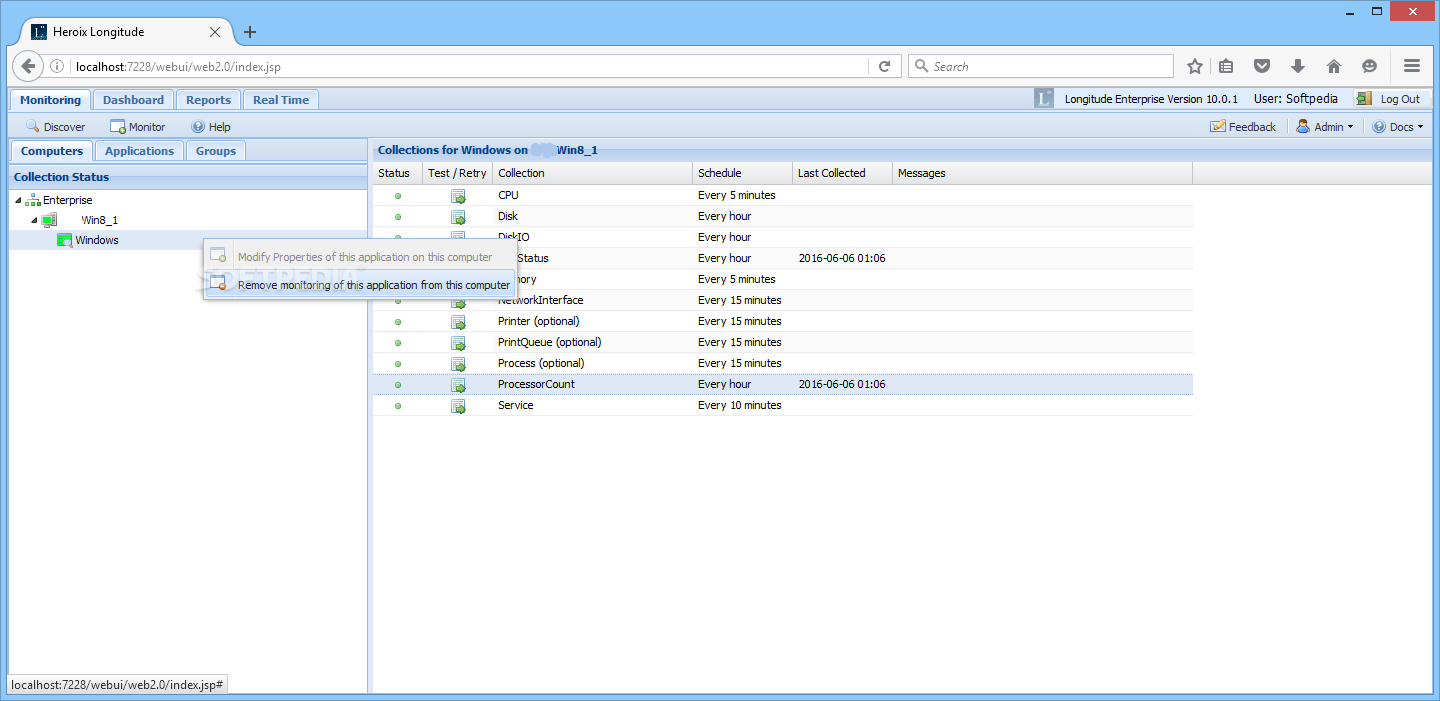Sort by Last Collected column header
Screen dimensions: 1440x701
[842, 173]
